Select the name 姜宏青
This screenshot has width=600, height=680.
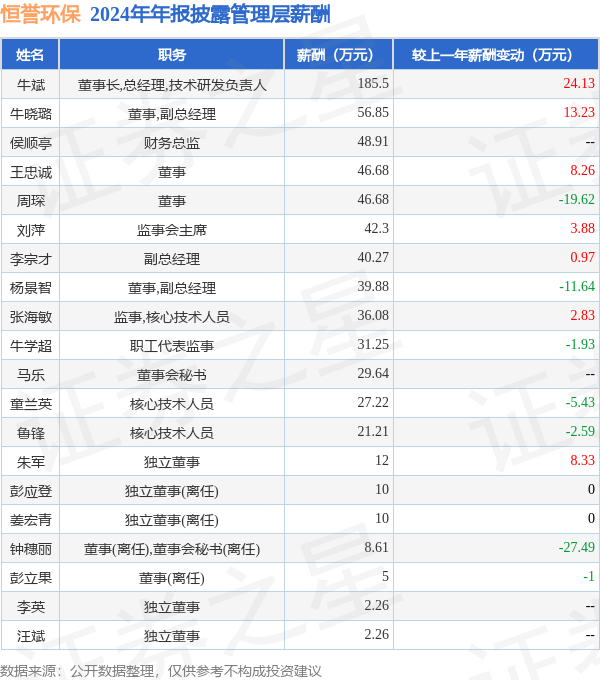point(30,520)
